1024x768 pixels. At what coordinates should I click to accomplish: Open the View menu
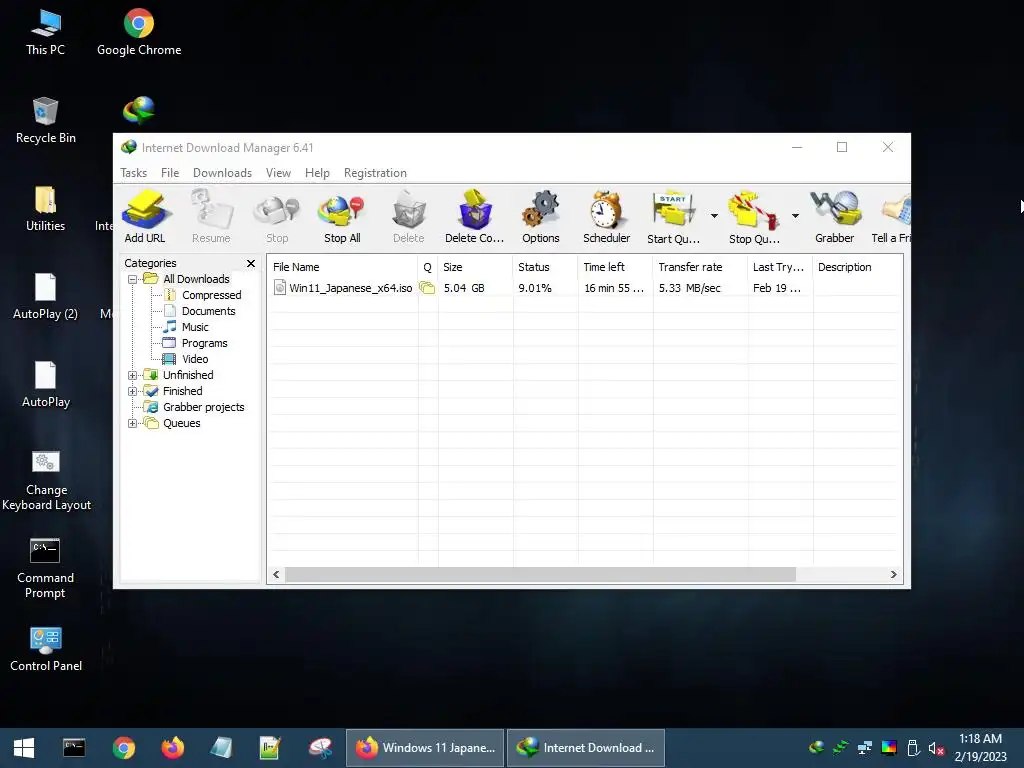click(x=278, y=173)
